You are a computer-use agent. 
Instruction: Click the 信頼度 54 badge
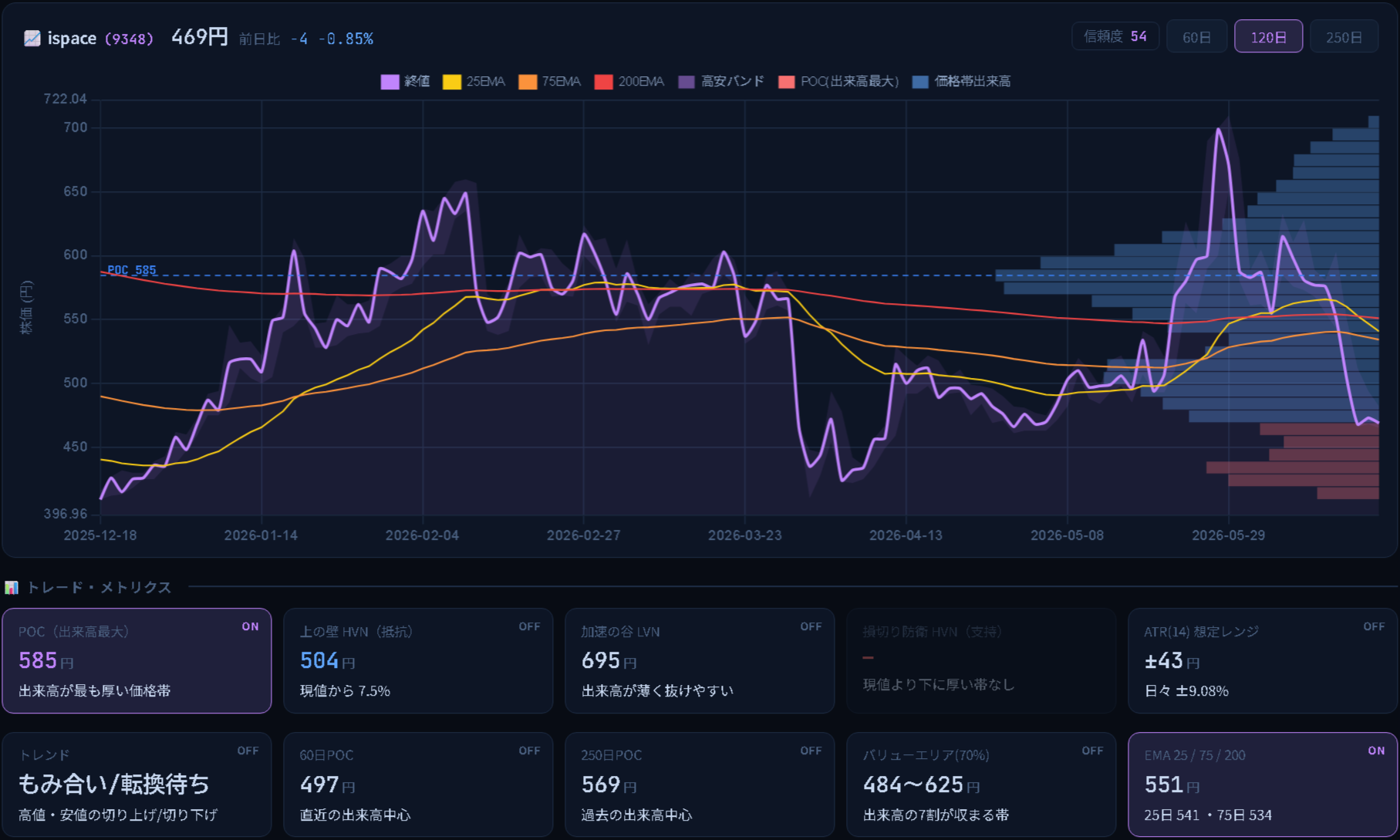[x=1115, y=36]
